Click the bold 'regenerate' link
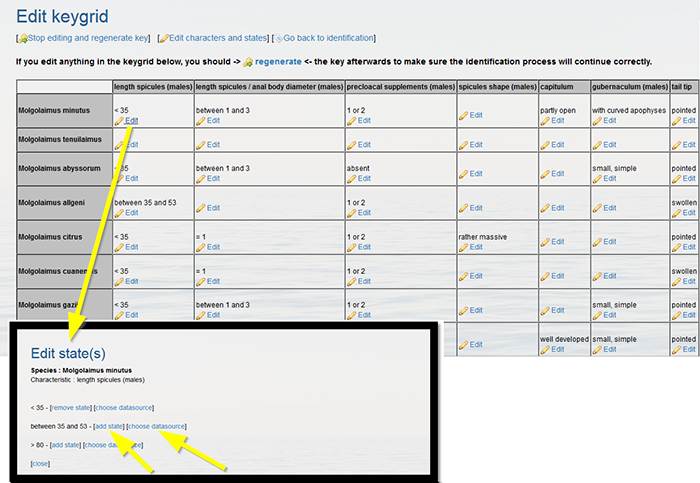 pos(279,62)
